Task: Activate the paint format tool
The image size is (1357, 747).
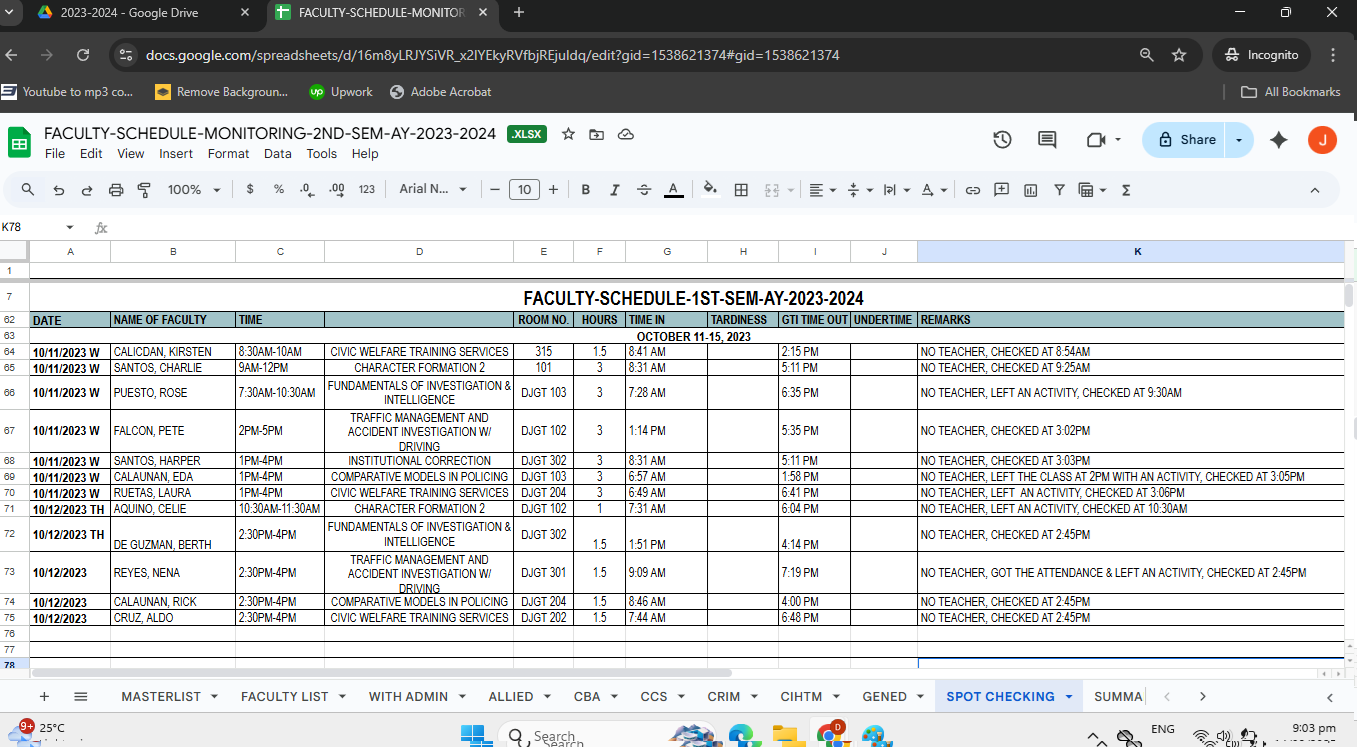Action: (x=143, y=190)
